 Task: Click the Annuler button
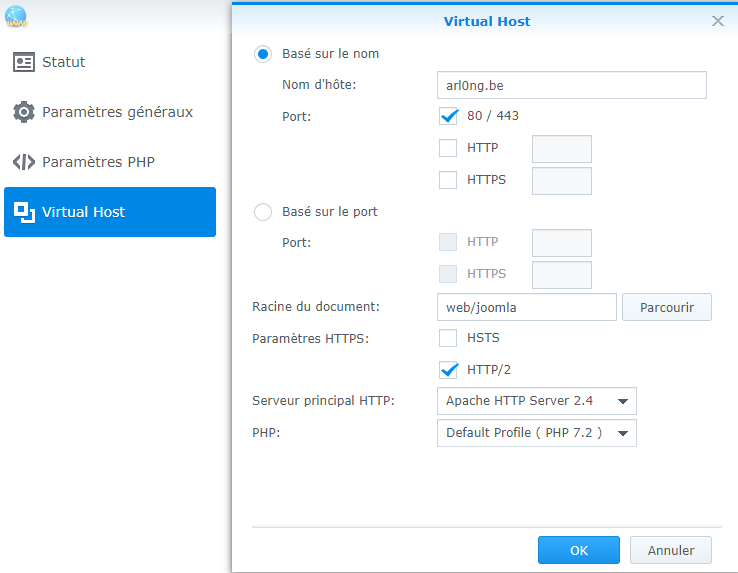(x=671, y=550)
